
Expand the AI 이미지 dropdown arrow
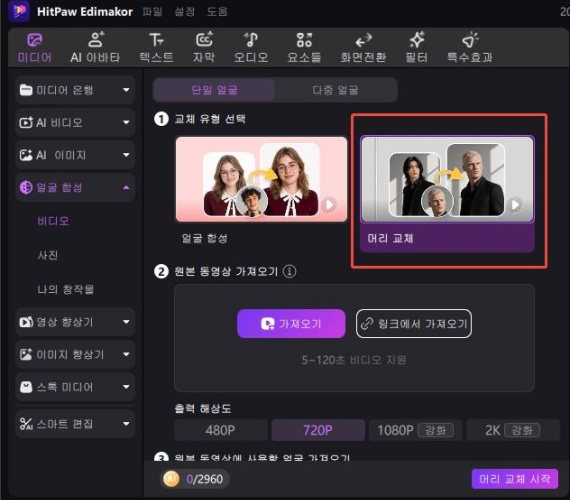pos(126,155)
